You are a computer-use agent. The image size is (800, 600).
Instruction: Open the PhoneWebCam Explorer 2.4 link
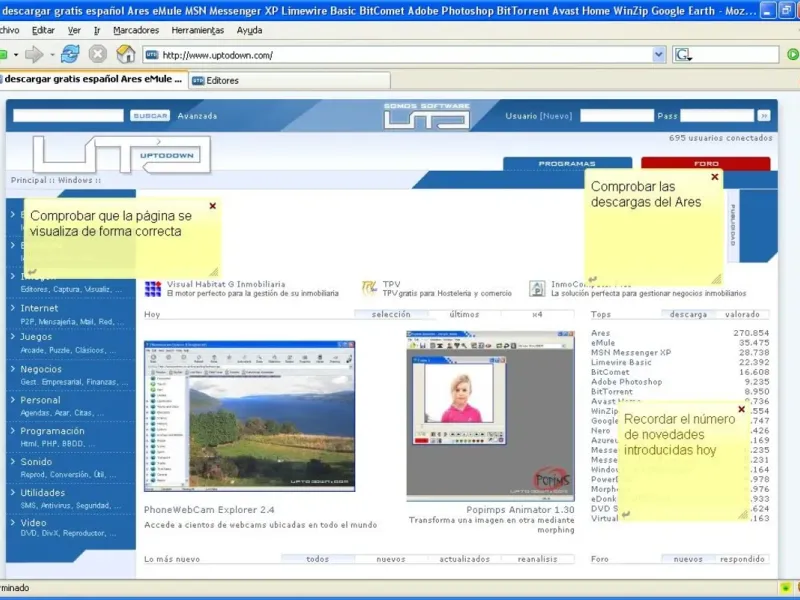coord(209,510)
